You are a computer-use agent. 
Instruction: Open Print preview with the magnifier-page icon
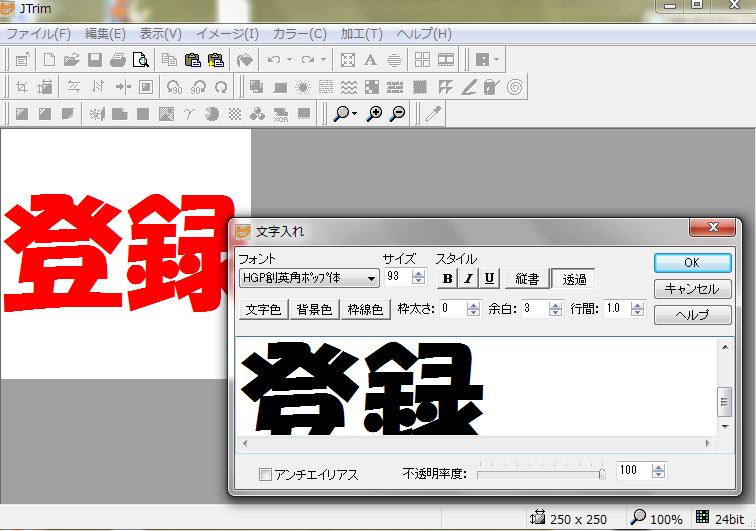coord(141,60)
